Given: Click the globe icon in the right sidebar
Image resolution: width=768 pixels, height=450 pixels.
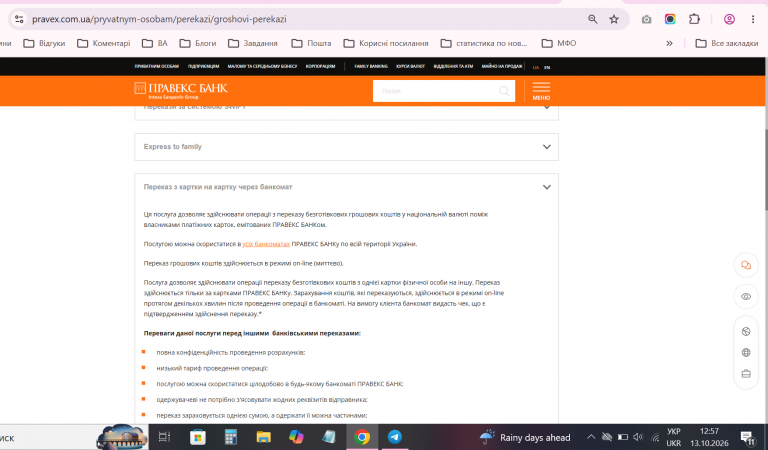Looking at the screenshot, I should pos(746,353).
